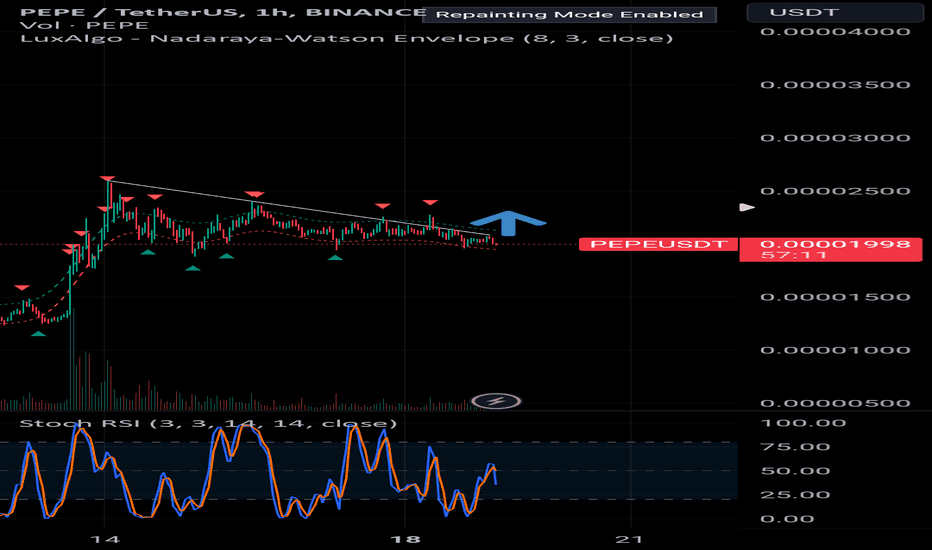Click the 0.00000500 price axis label
This screenshot has width=932, height=550.
coord(835,403)
